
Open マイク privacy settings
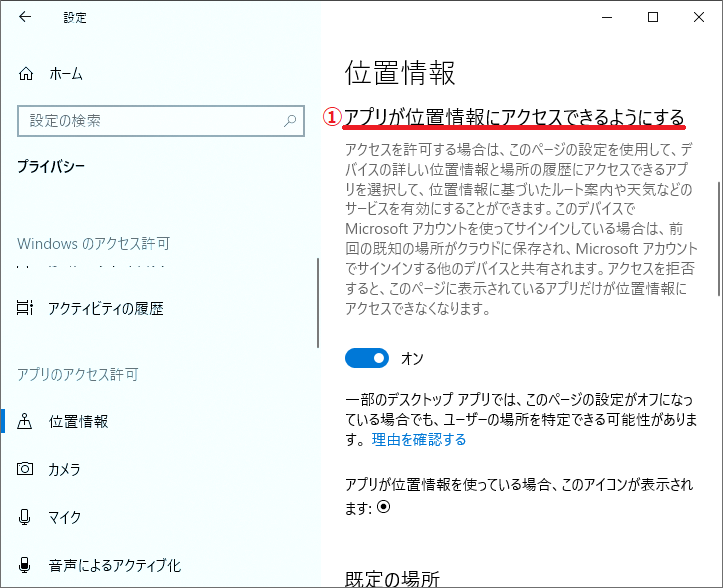pyautogui.click(x=65, y=517)
